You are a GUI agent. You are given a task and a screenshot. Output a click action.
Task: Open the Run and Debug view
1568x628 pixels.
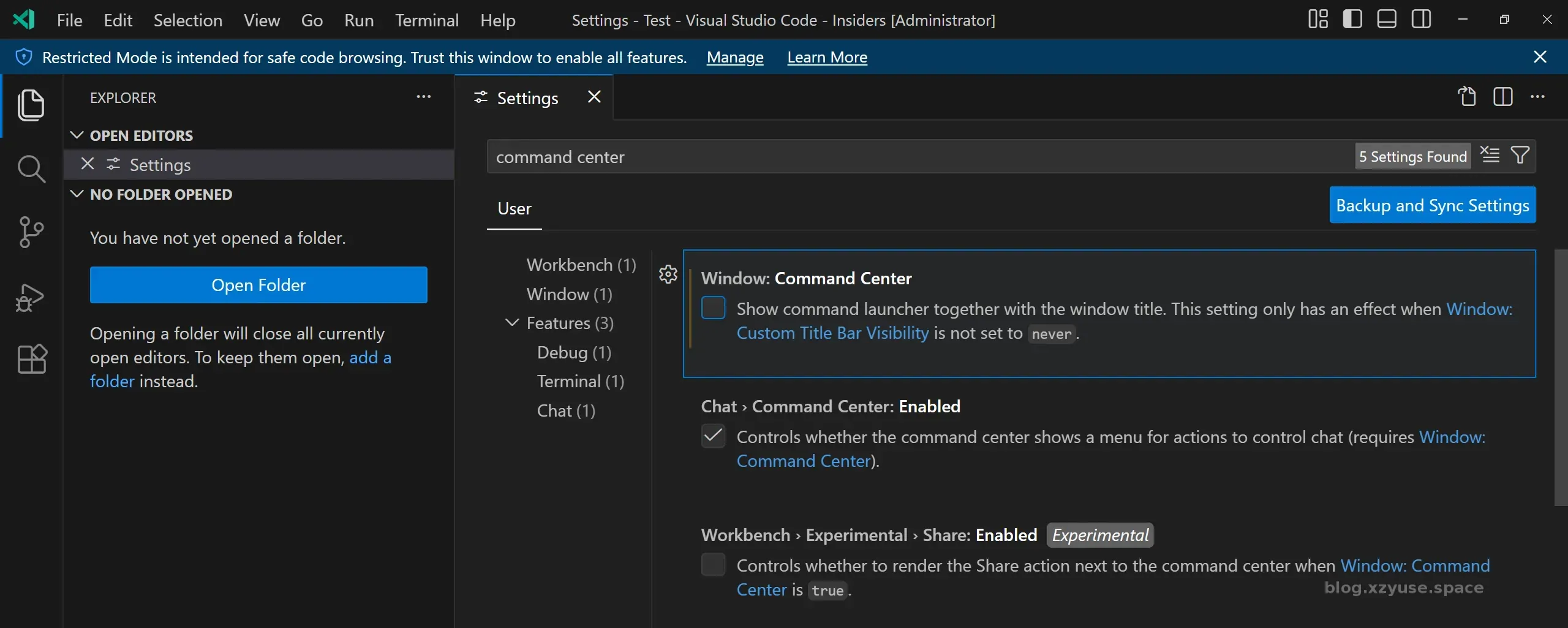pos(31,297)
